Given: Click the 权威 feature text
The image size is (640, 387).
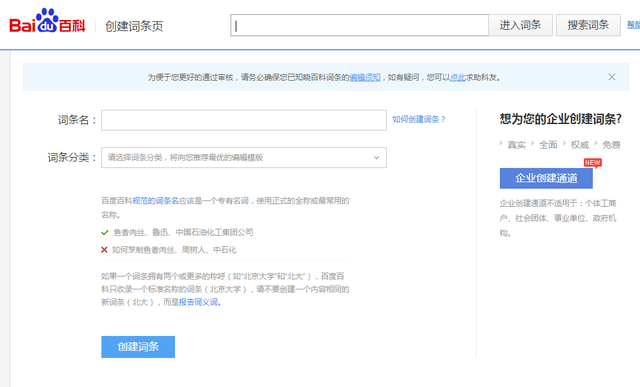Looking at the screenshot, I should pos(580,145).
